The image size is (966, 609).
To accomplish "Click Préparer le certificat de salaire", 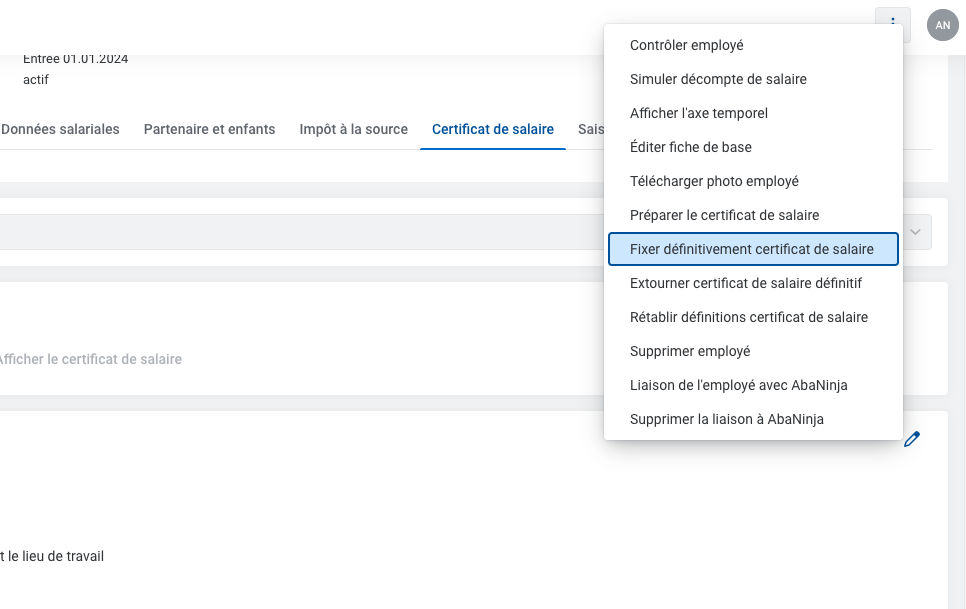I will (724, 215).
